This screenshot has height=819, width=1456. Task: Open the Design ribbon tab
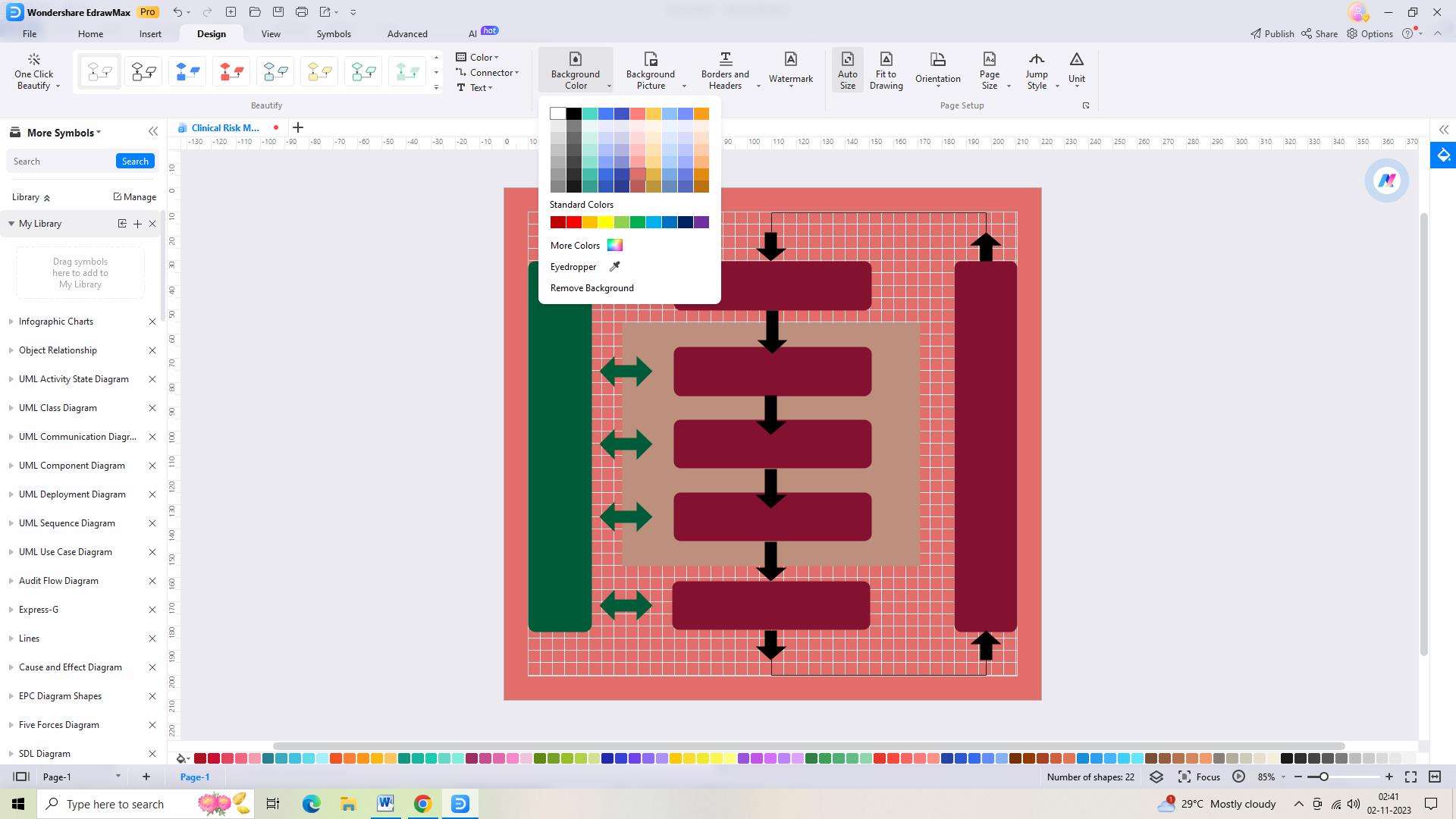pos(211,33)
